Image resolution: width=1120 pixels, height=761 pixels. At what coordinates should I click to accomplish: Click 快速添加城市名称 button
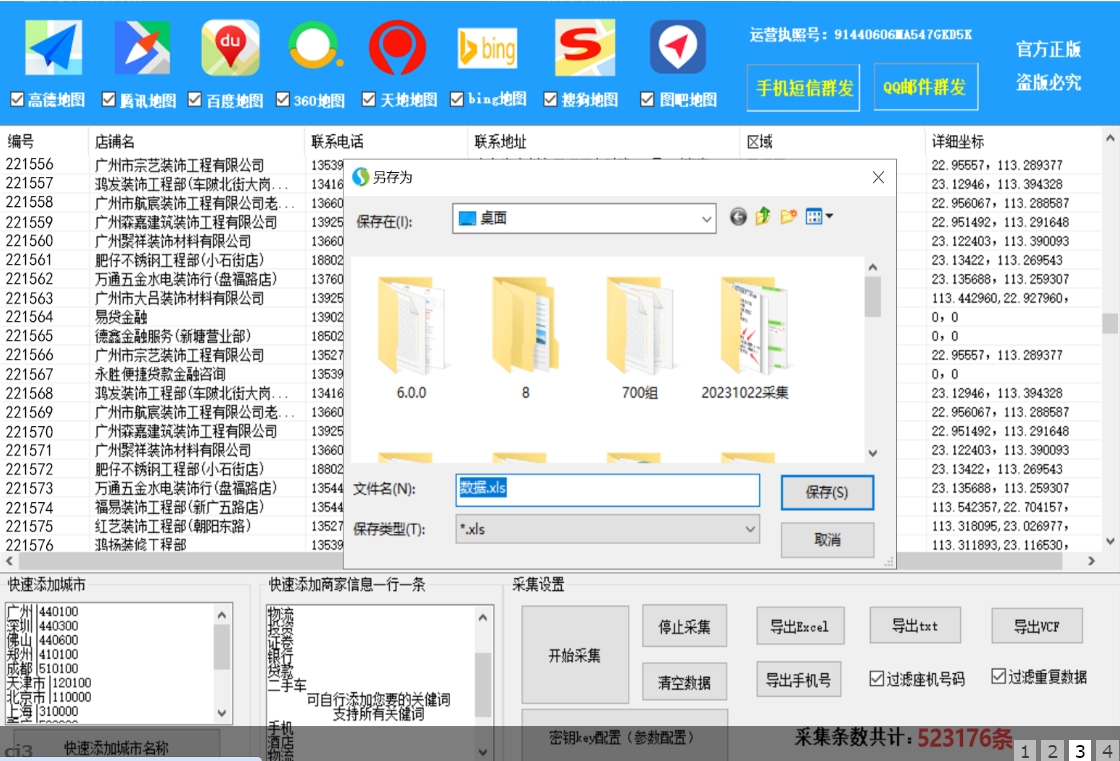click(116, 747)
